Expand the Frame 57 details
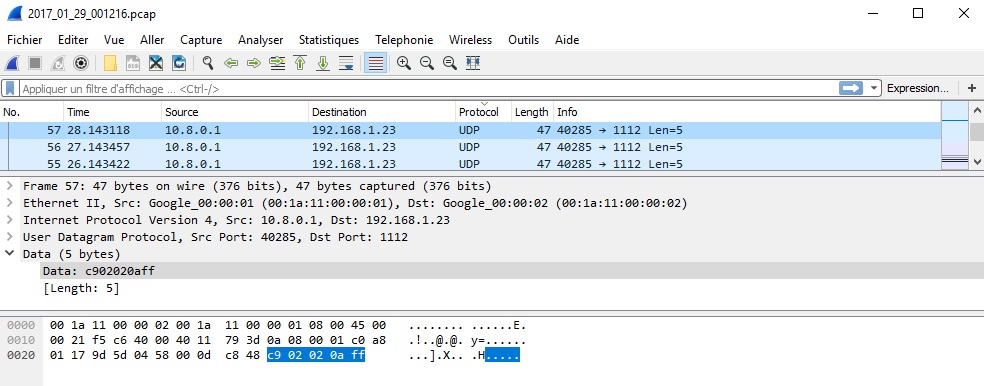This screenshot has width=984, height=386. [9, 186]
